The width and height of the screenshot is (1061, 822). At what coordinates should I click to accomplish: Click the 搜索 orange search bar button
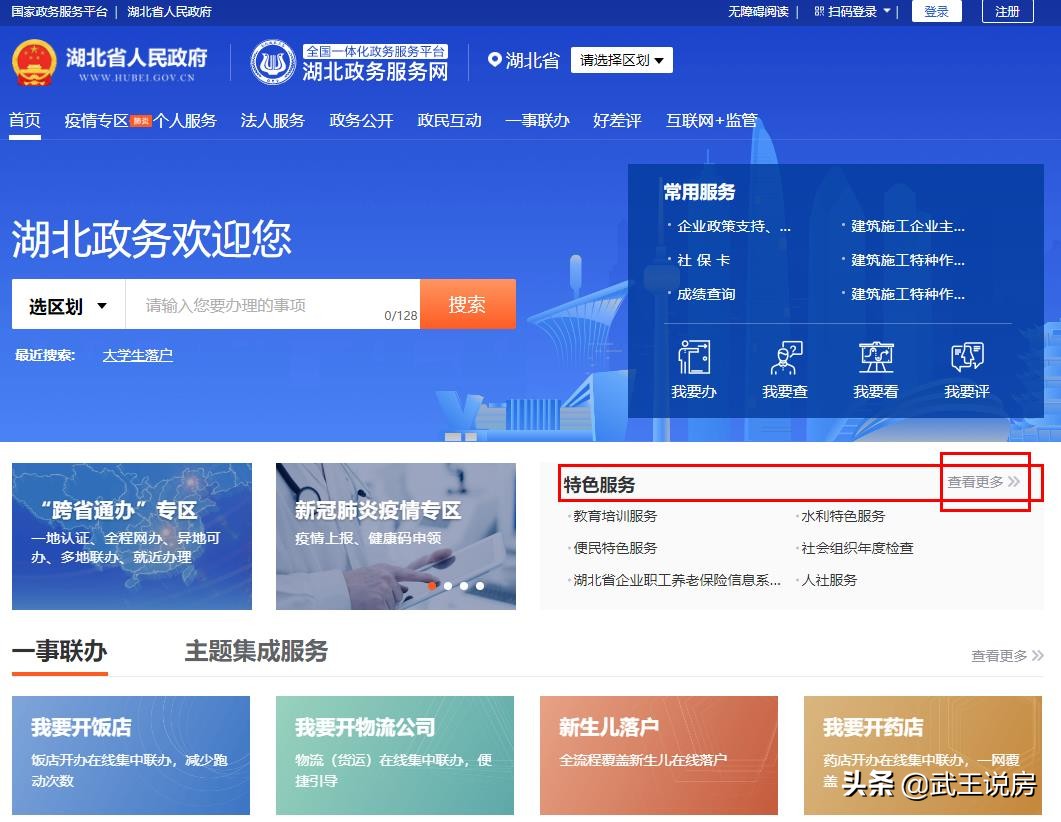coord(467,305)
